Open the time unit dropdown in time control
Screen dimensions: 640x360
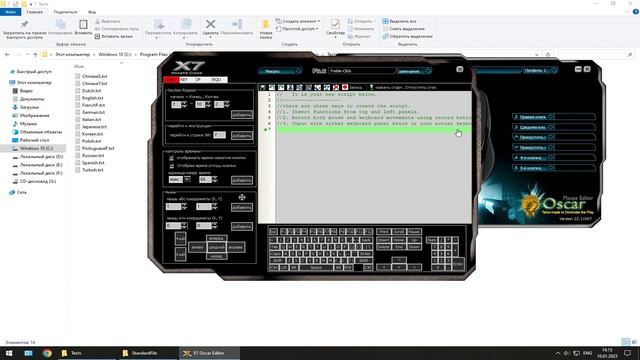coord(187,180)
